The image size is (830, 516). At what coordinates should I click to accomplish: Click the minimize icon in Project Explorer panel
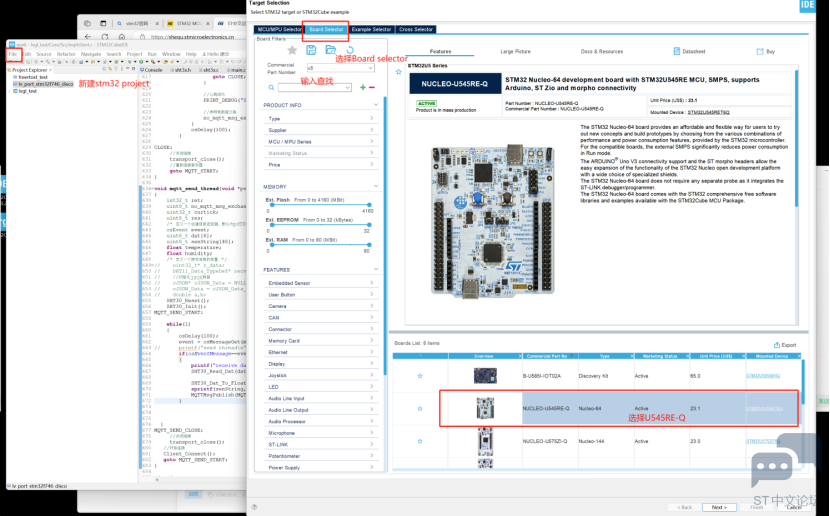pos(127,69)
